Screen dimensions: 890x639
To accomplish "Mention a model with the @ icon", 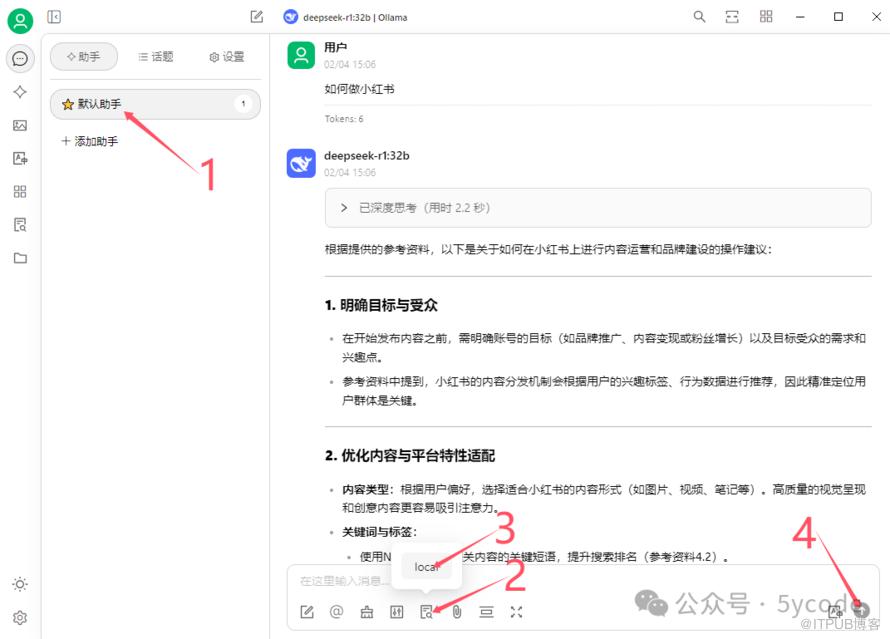I will click(x=336, y=612).
